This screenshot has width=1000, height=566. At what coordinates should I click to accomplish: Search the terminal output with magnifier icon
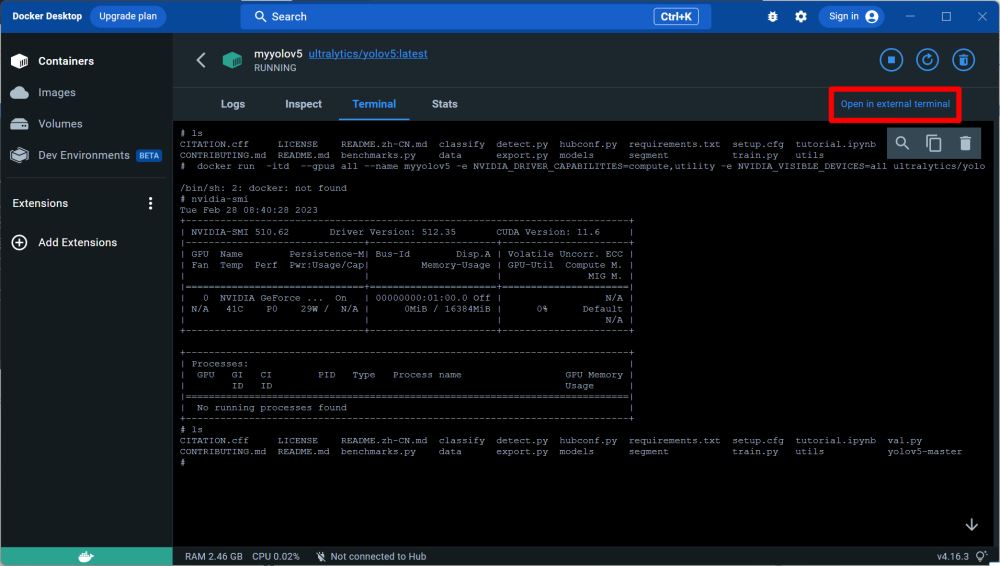point(902,143)
